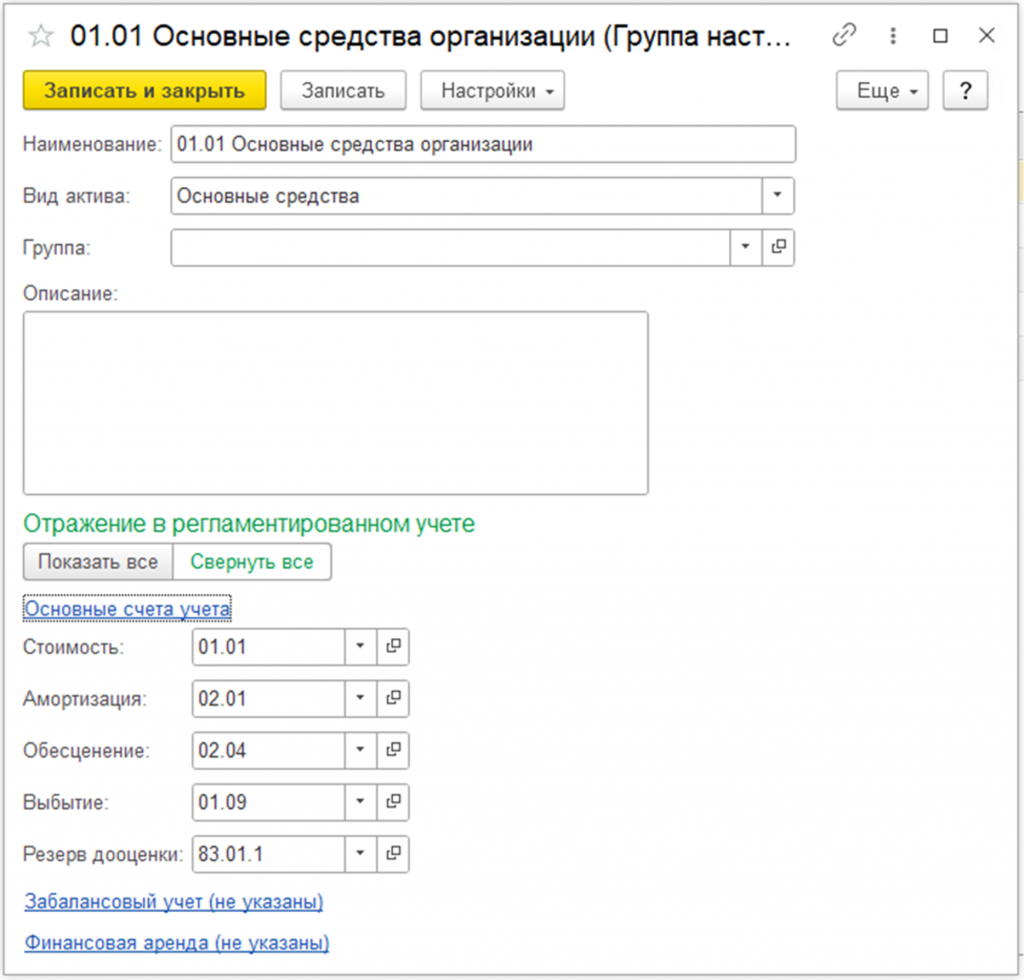Expand Забалансовый учет (не указаны) section

pos(174,902)
